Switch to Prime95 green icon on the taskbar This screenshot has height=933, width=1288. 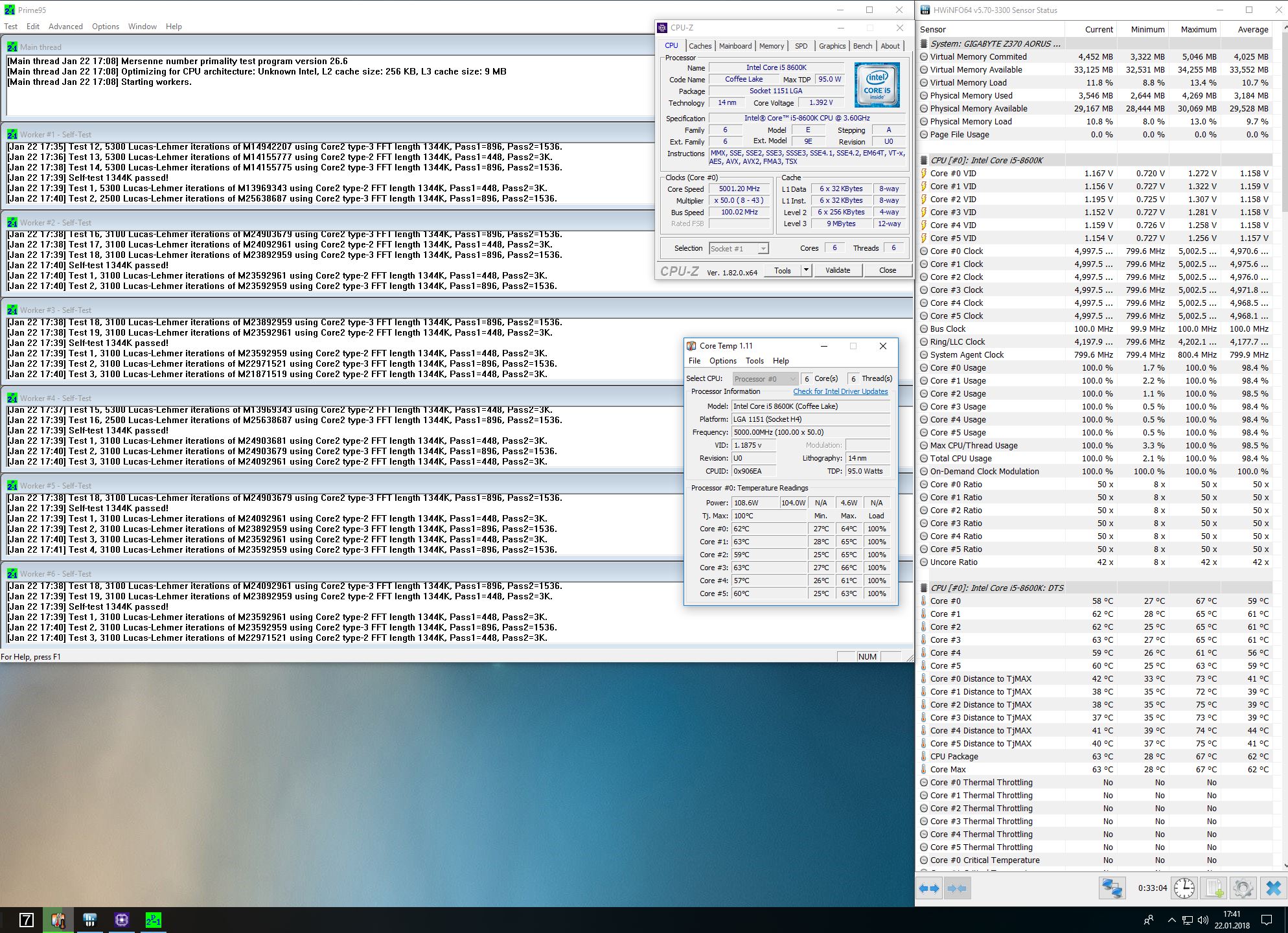[x=153, y=920]
